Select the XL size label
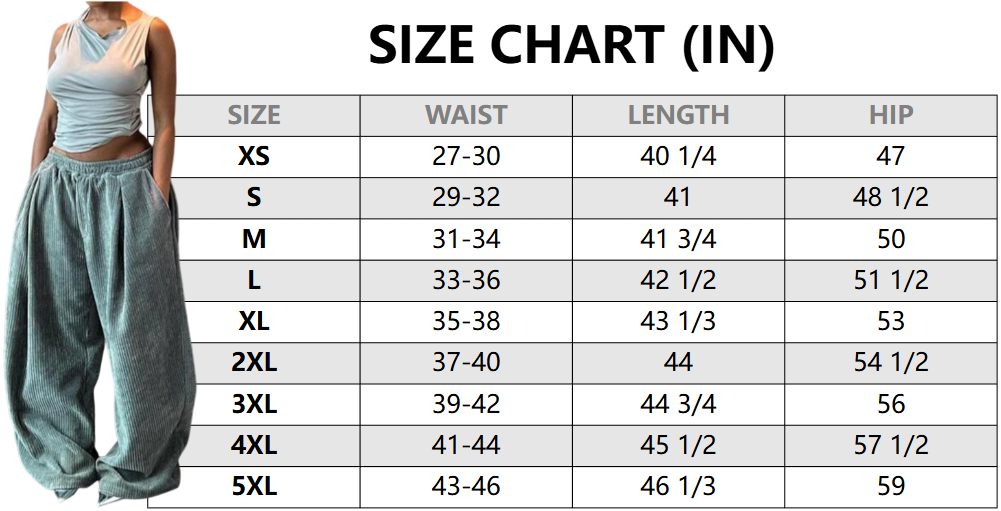This screenshot has height=511, width=1001. pyautogui.click(x=254, y=321)
